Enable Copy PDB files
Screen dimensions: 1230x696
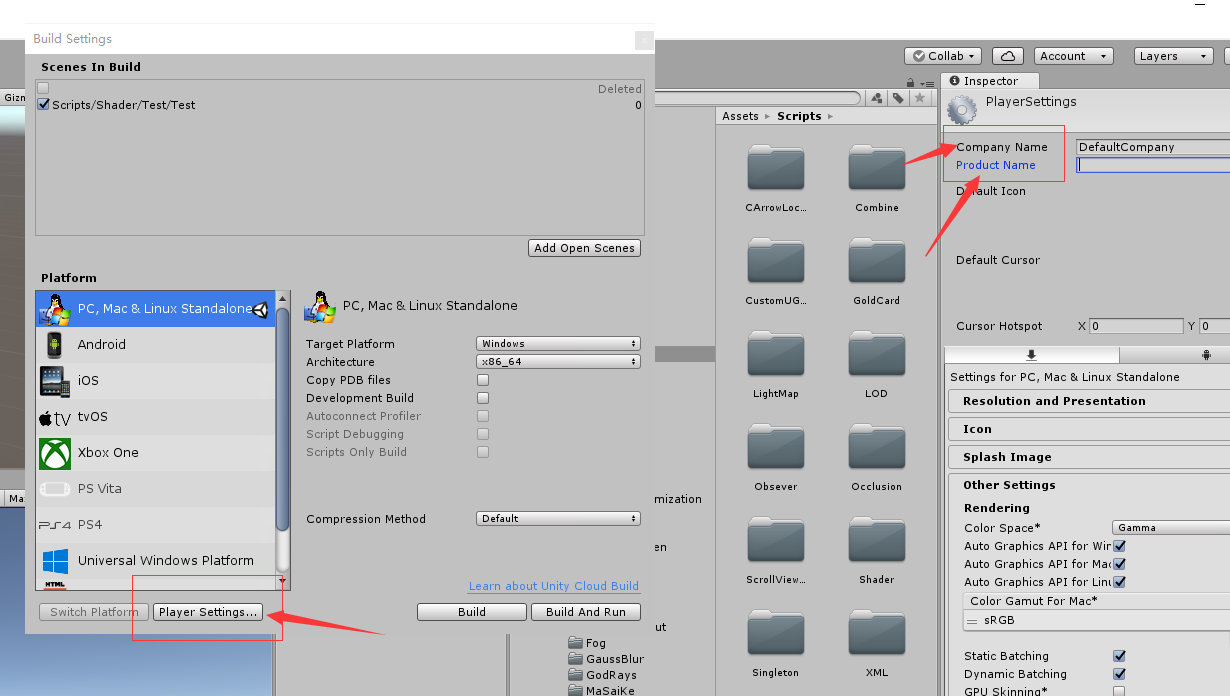click(483, 380)
